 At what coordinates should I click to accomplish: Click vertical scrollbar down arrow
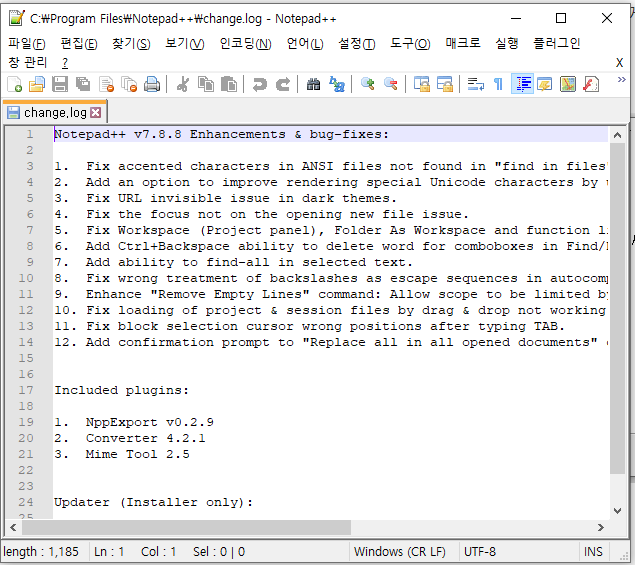617,511
